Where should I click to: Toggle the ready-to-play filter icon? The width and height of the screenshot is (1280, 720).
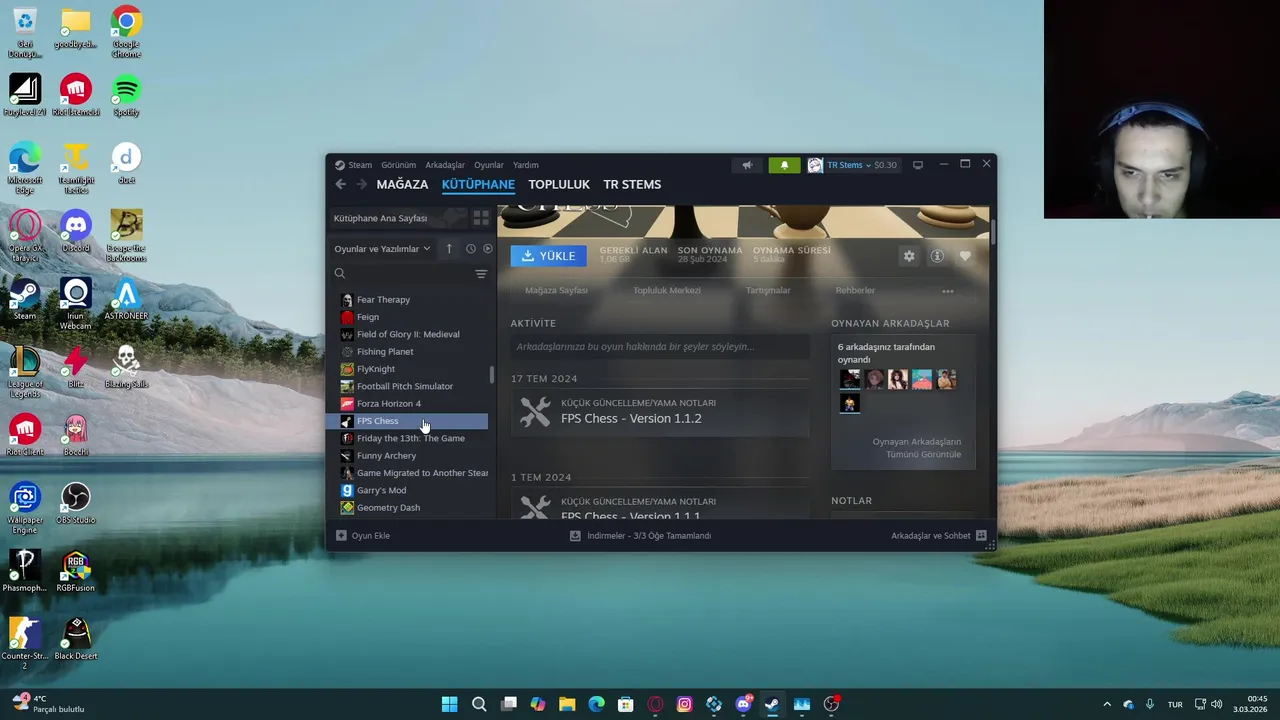coord(488,249)
